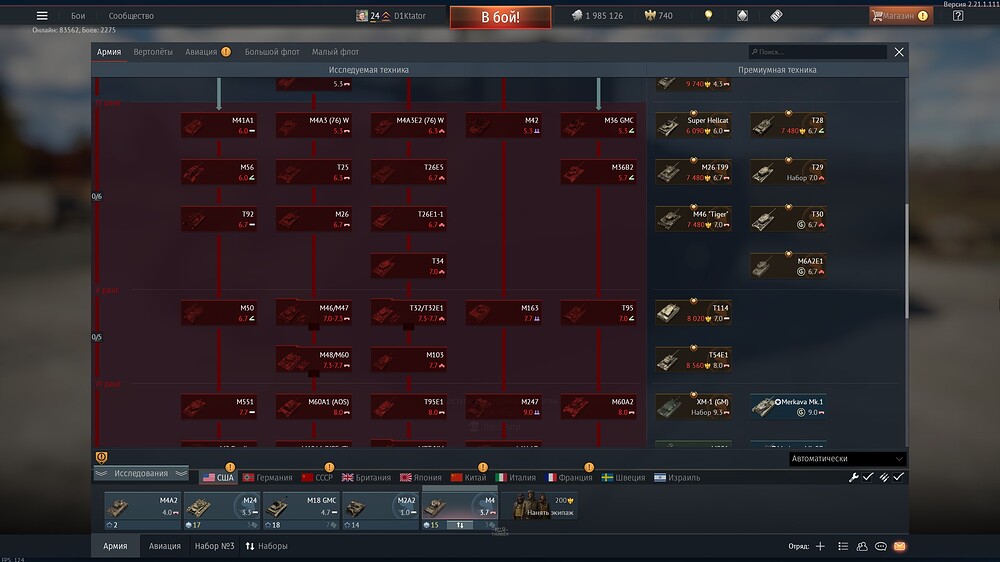Viewport: 1000px width, 562px height.
Task: Select the M551 tank card
Action: pos(219,407)
